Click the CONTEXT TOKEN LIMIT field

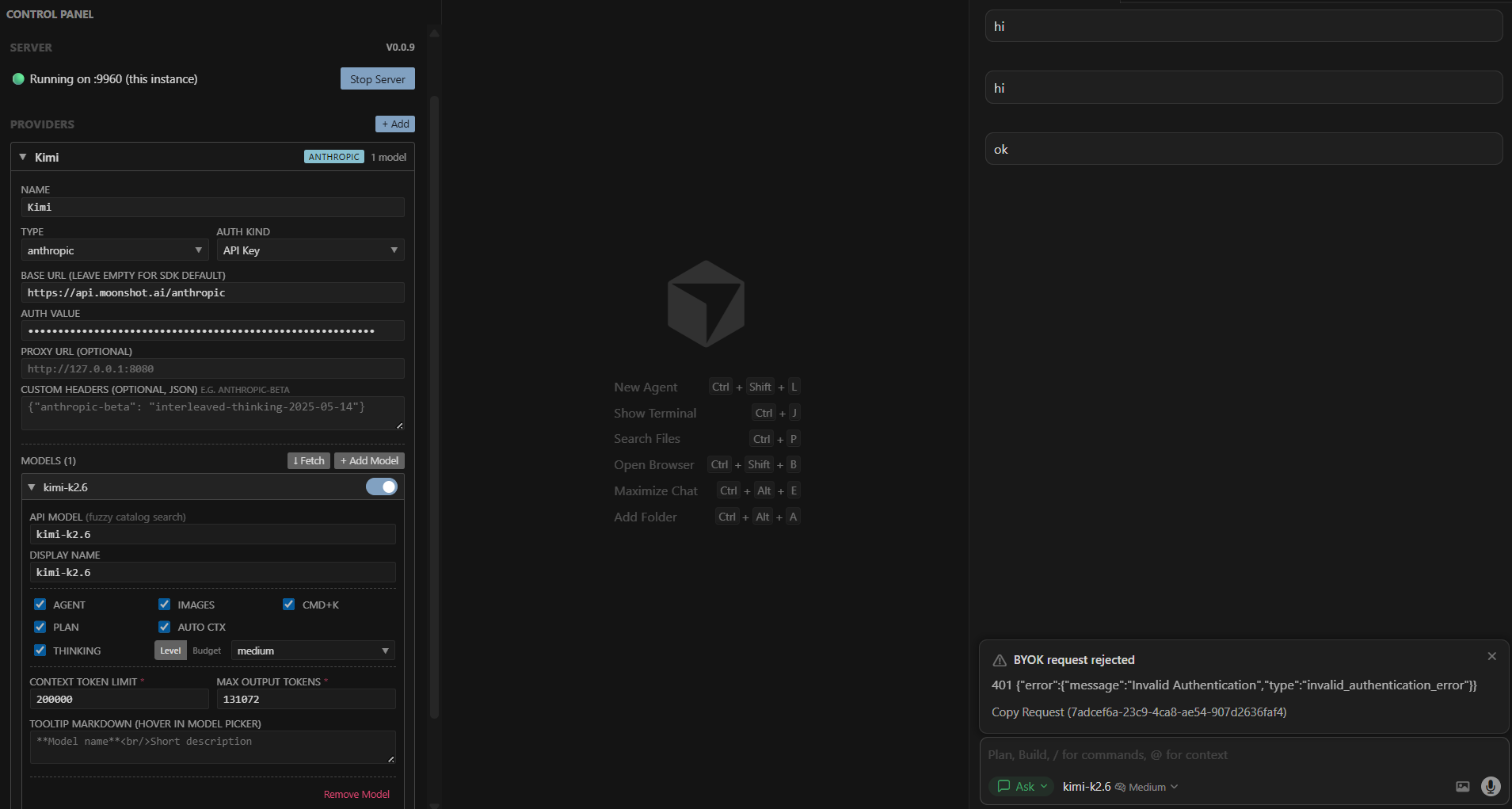119,699
